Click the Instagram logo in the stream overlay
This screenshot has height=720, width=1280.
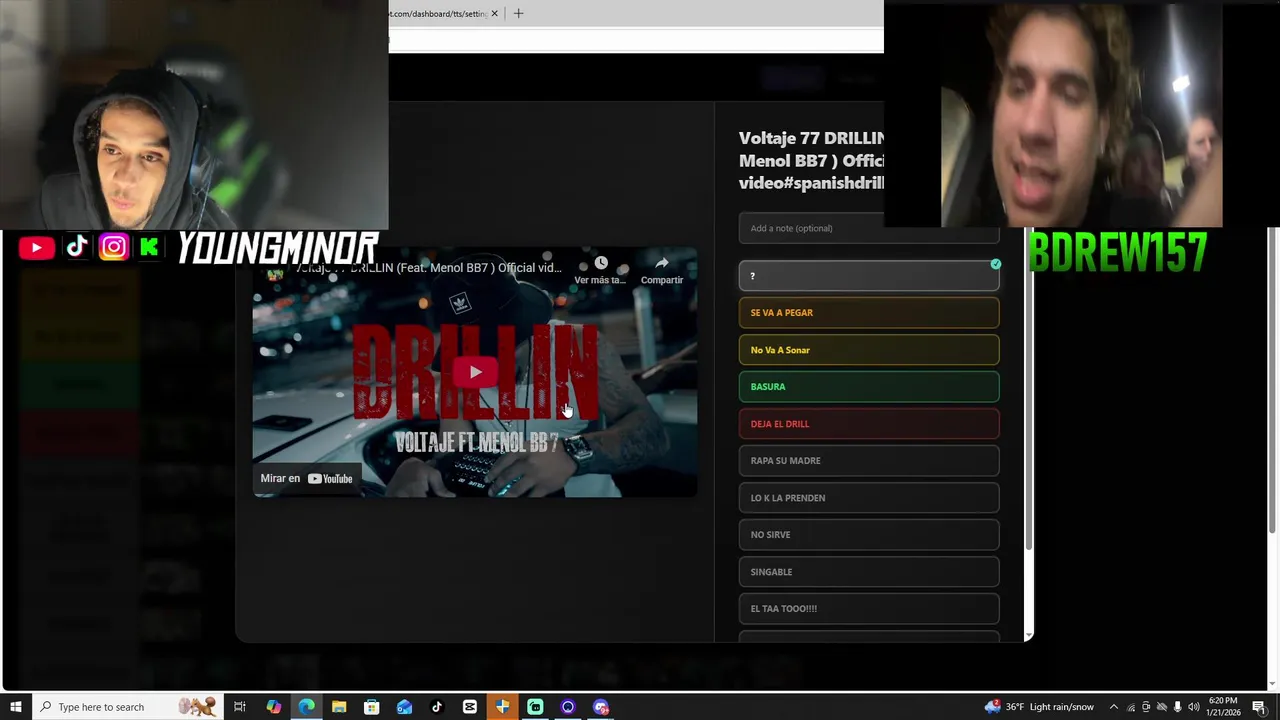point(114,247)
